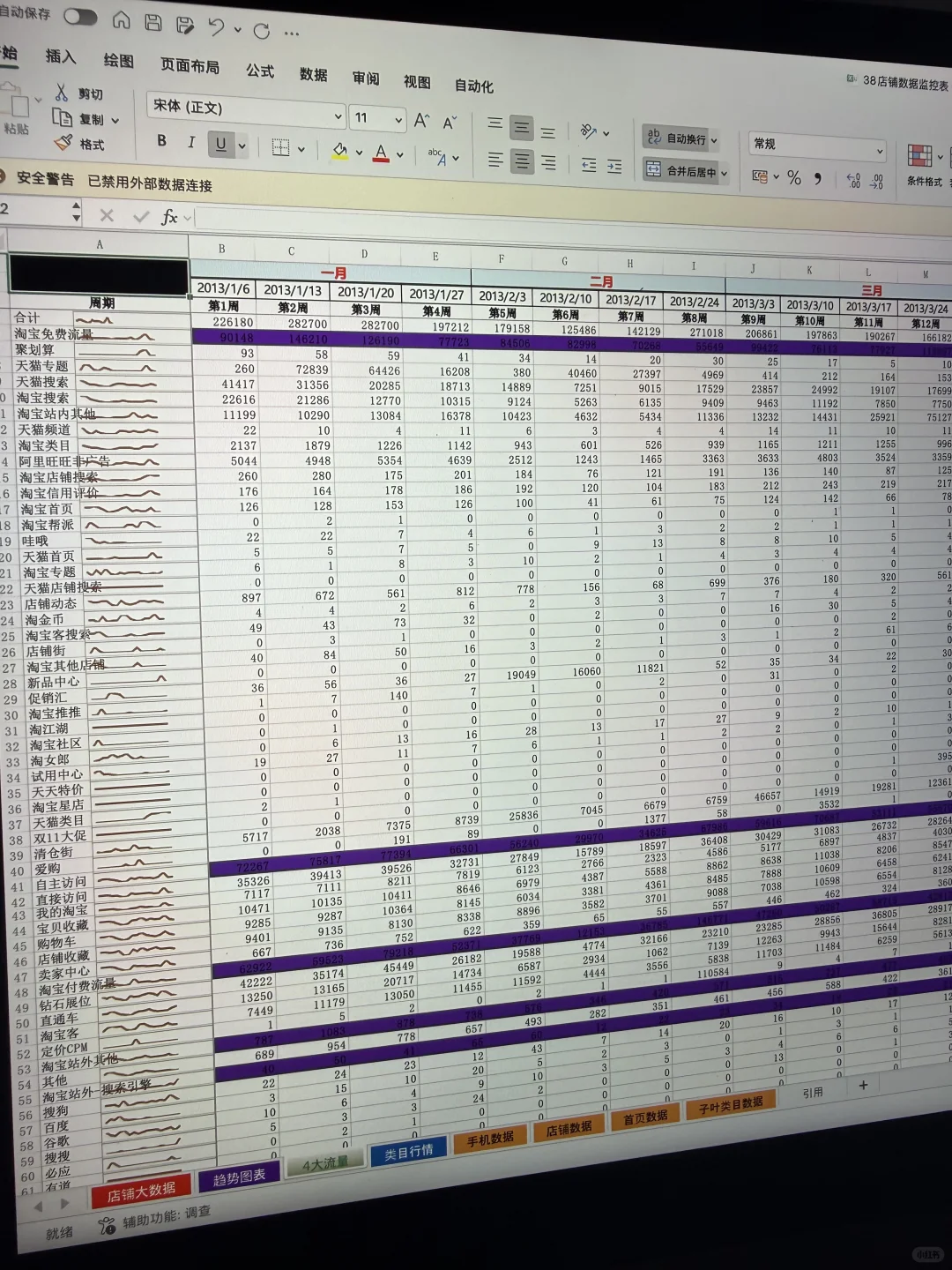
Task: Apply percent style with % icon
Action: [795, 178]
